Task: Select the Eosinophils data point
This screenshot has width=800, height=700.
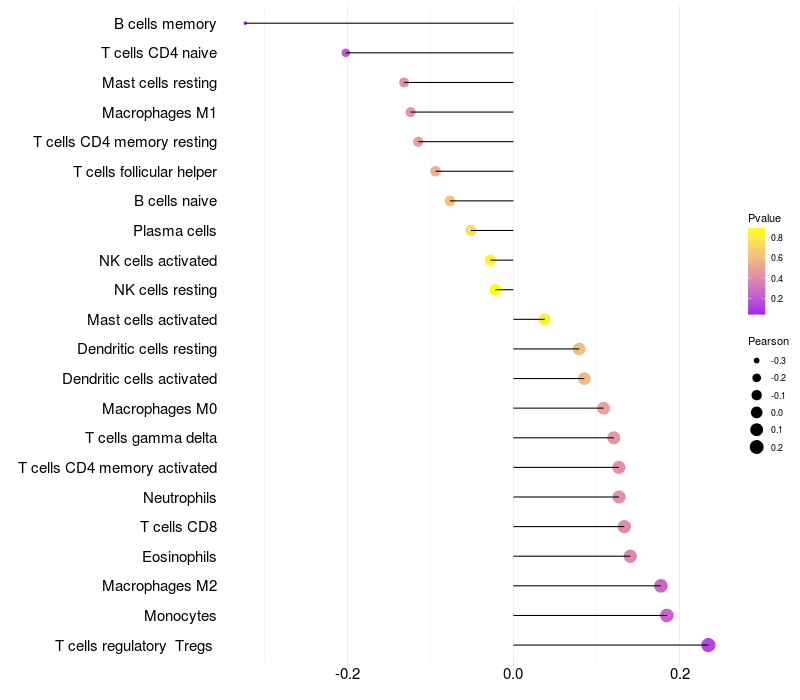Action: pyautogui.click(x=630, y=556)
